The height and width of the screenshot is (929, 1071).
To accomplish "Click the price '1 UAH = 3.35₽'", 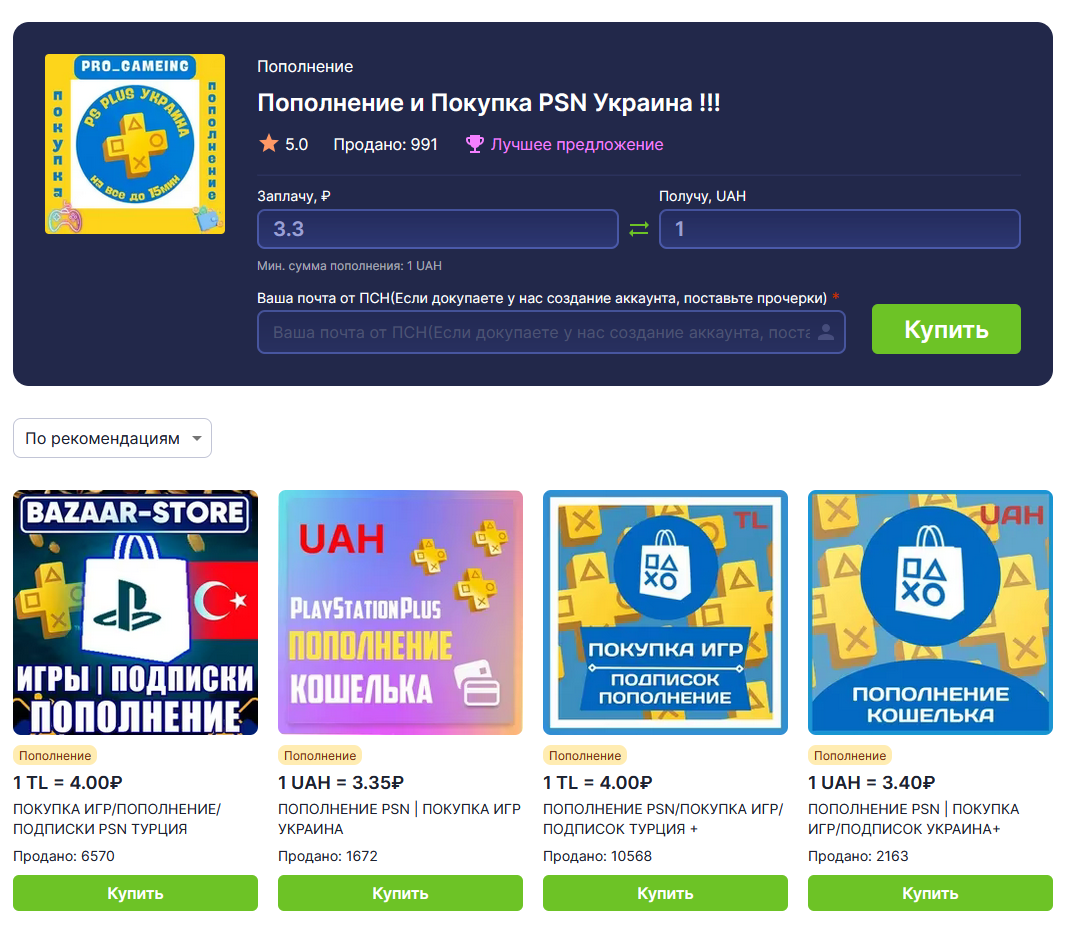I will coord(341,782).
